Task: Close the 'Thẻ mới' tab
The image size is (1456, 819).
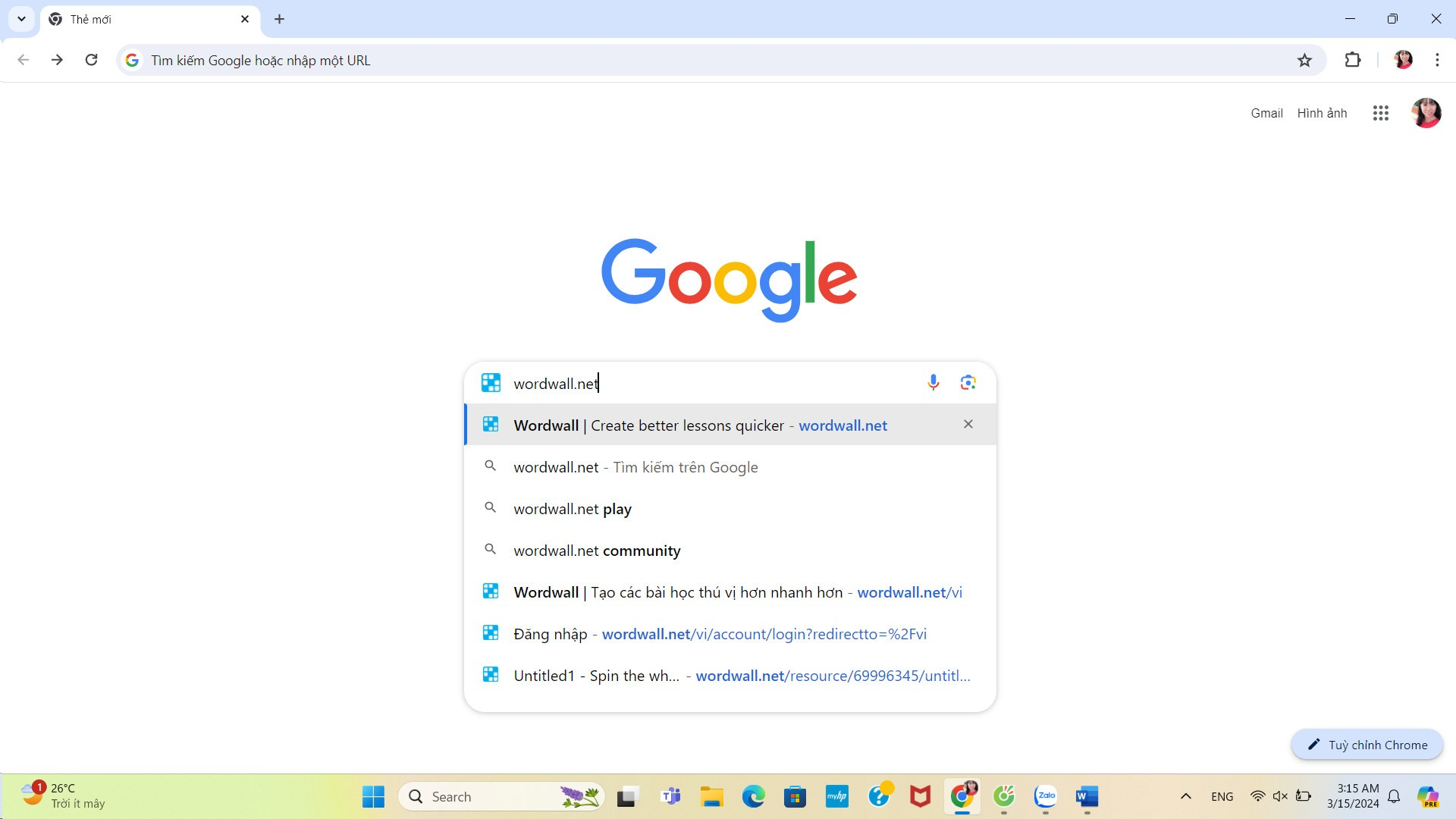Action: (245, 19)
